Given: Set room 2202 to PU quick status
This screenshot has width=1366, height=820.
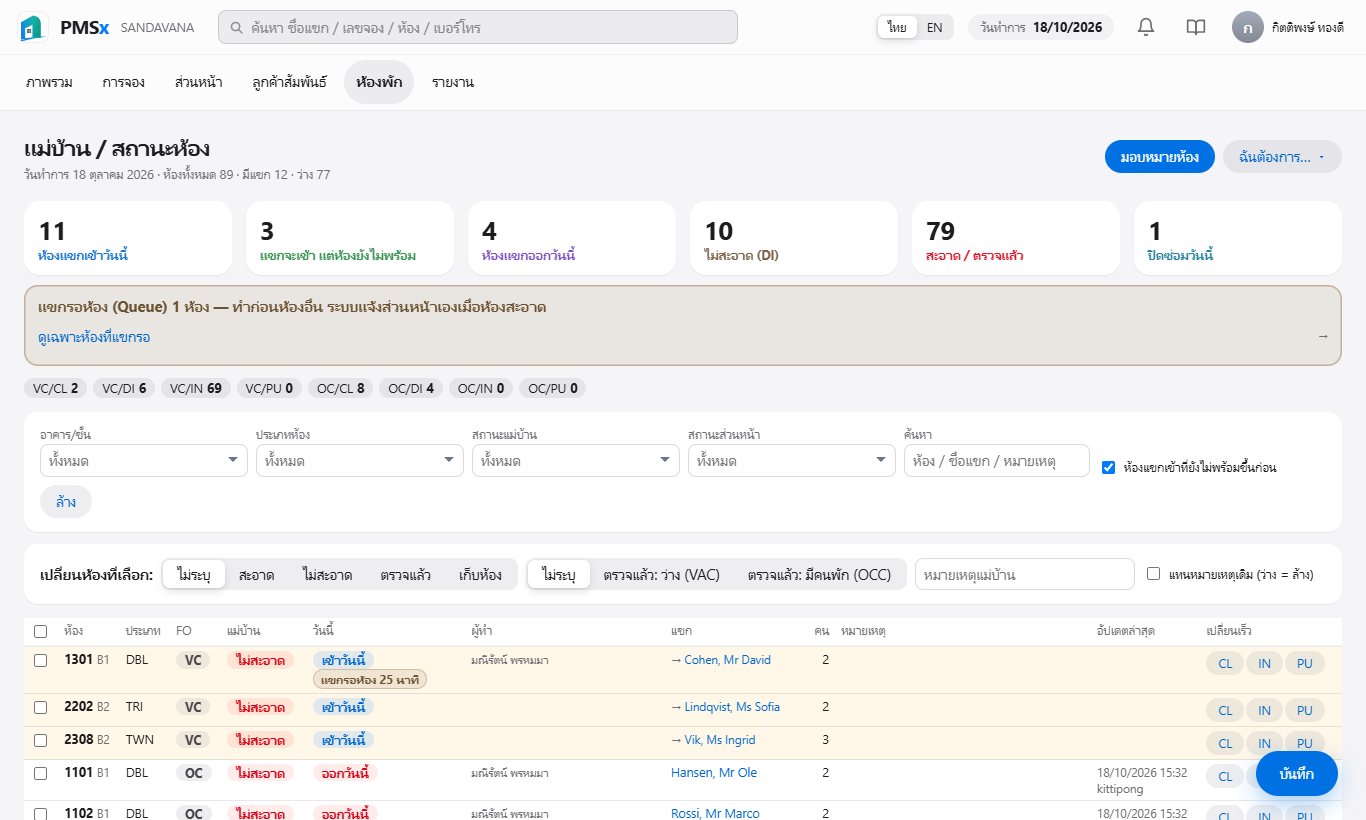Looking at the screenshot, I should pyautogui.click(x=1304, y=710).
